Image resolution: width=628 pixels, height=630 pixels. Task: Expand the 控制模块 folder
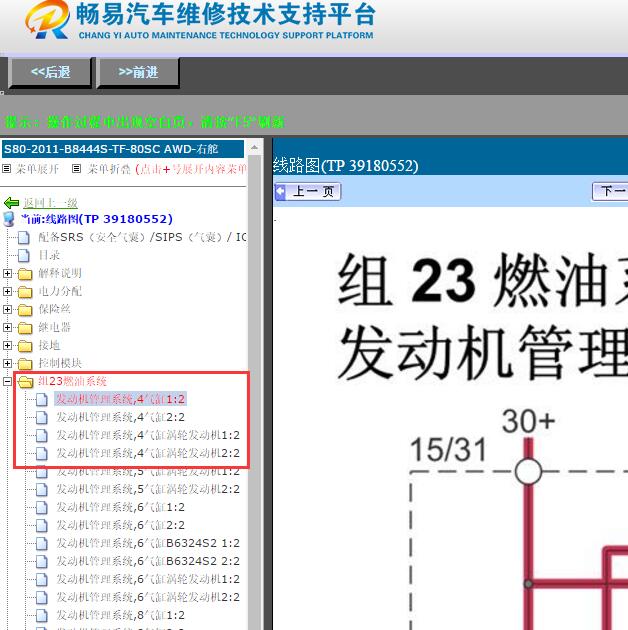coord(7,364)
